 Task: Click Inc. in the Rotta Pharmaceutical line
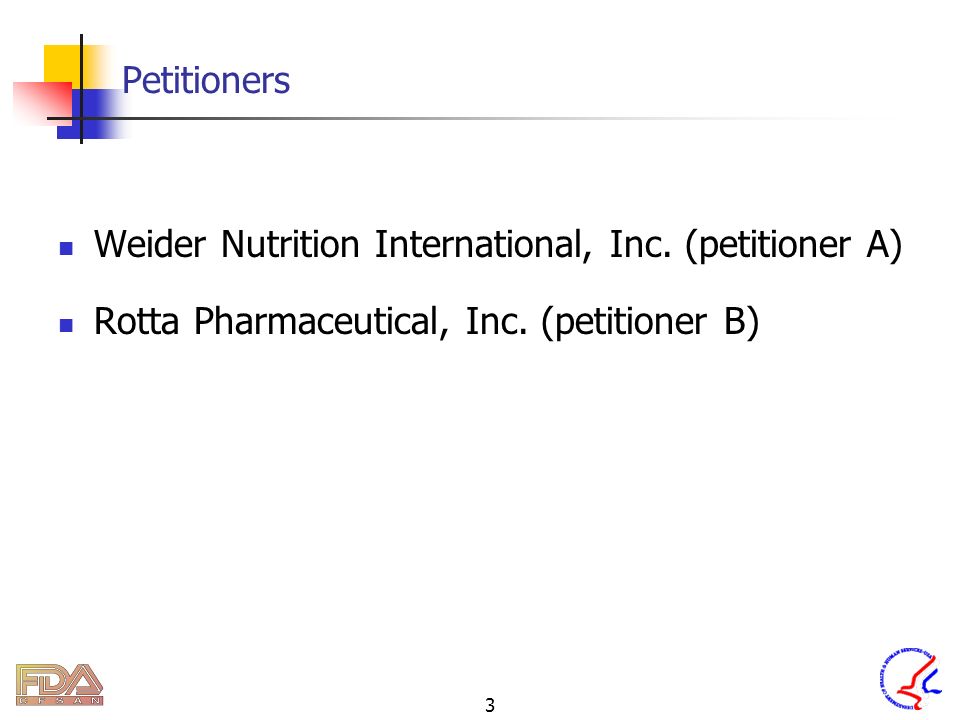[x=496, y=321]
